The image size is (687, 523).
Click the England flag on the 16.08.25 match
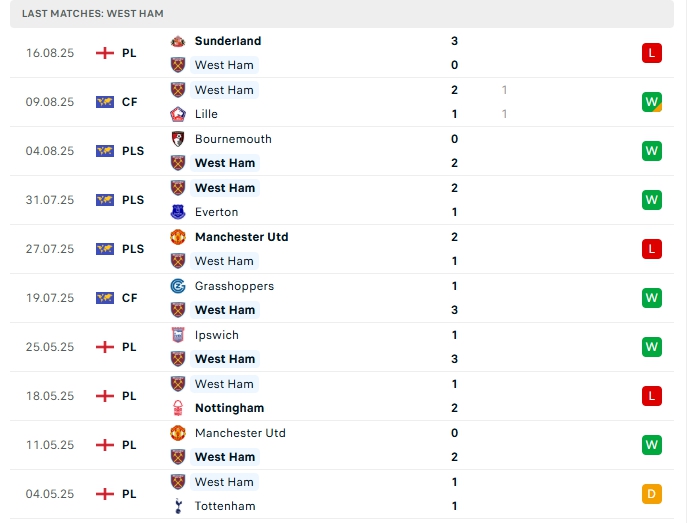[105, 53]
